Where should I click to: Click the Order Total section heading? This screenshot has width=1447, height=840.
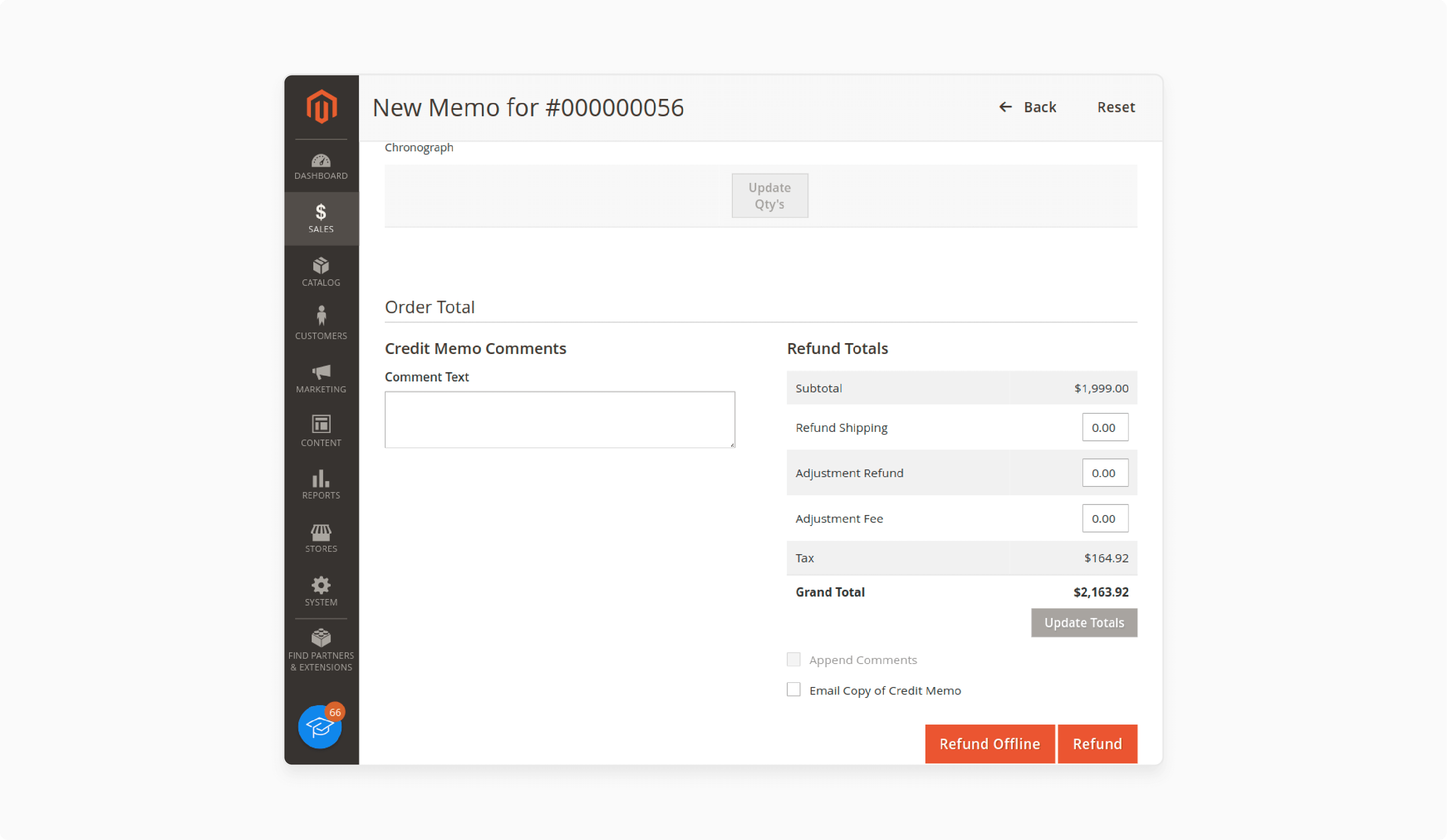tap(430, 307)
